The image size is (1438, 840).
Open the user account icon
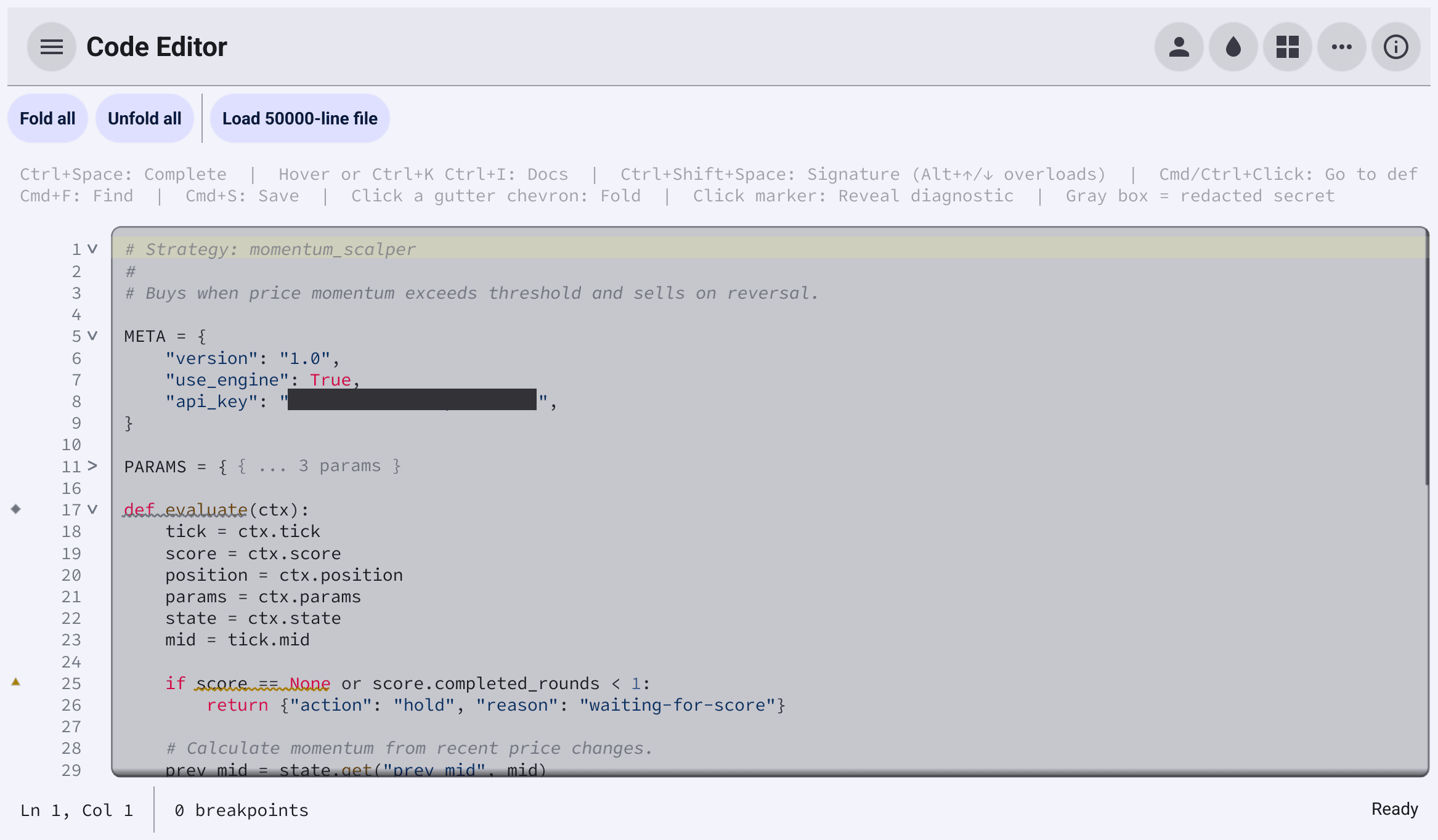tap(1179, 47)
